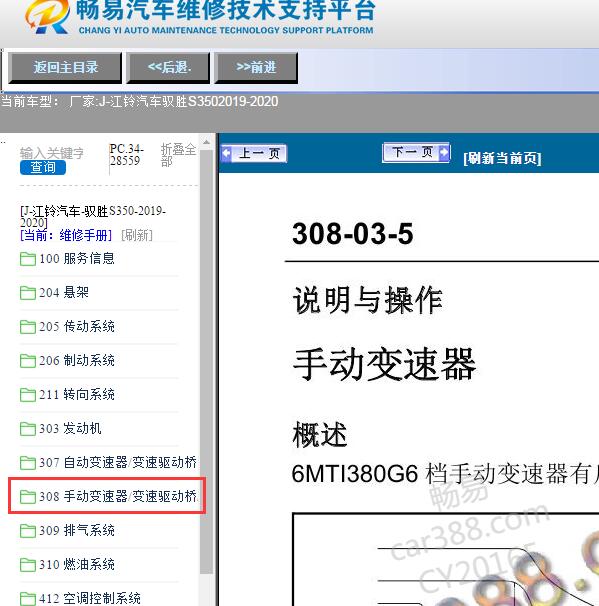Expand 310 燃油系统 tree item
Image resolution: width=599 pixels, height=606 pixels.
pyautogui.click(x=77, y=565)
